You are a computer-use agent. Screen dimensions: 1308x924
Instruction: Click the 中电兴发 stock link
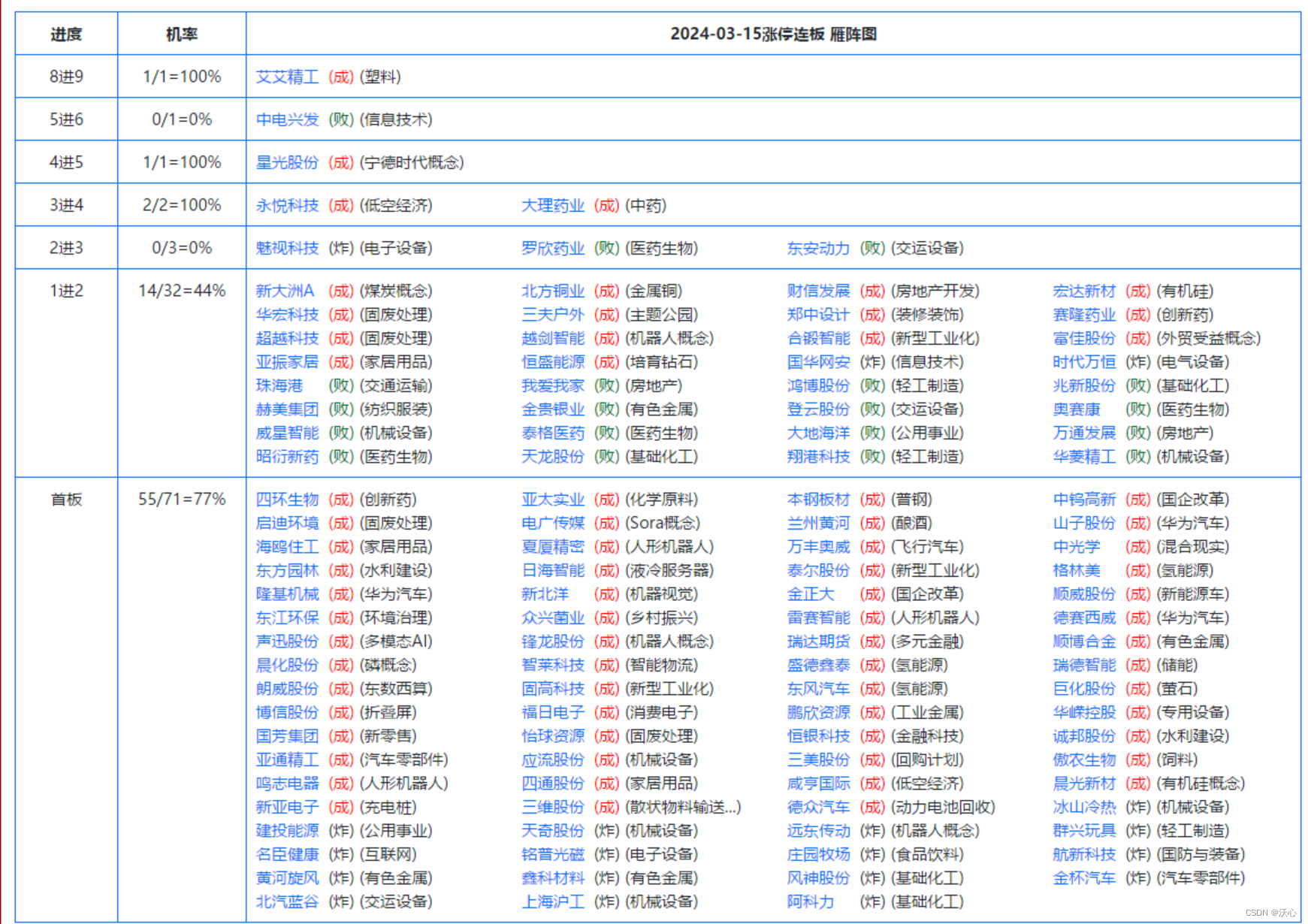point(287,119)
